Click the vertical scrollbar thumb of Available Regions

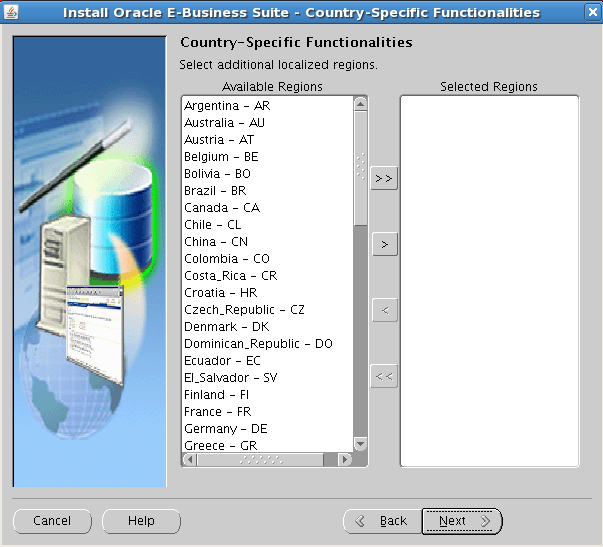(360, 168)
